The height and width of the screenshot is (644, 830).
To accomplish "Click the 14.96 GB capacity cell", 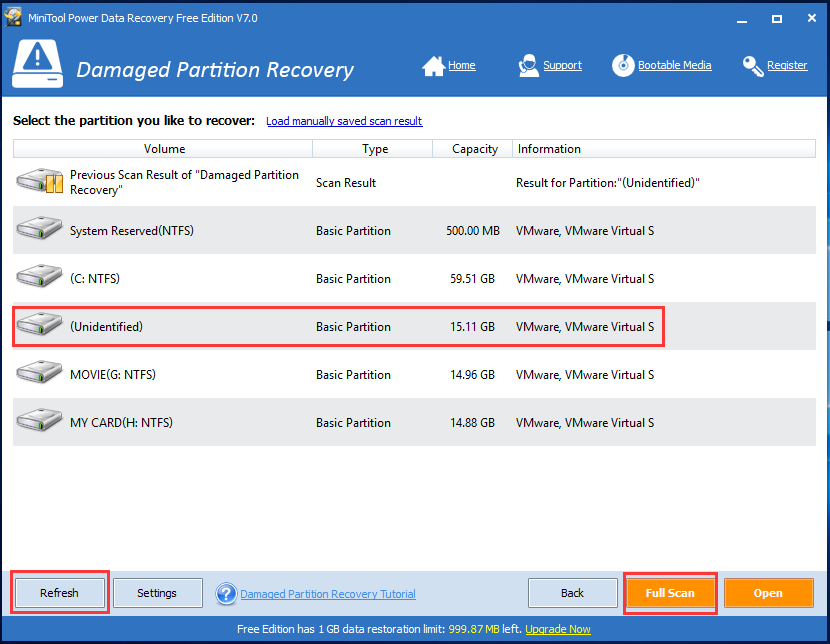I will click(472, 375).
